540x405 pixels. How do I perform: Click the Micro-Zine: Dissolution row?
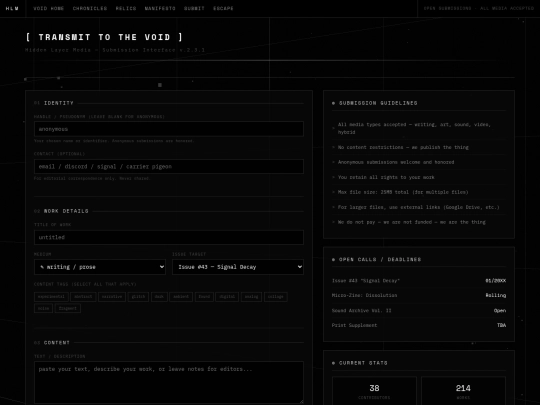tap(419, 295)
